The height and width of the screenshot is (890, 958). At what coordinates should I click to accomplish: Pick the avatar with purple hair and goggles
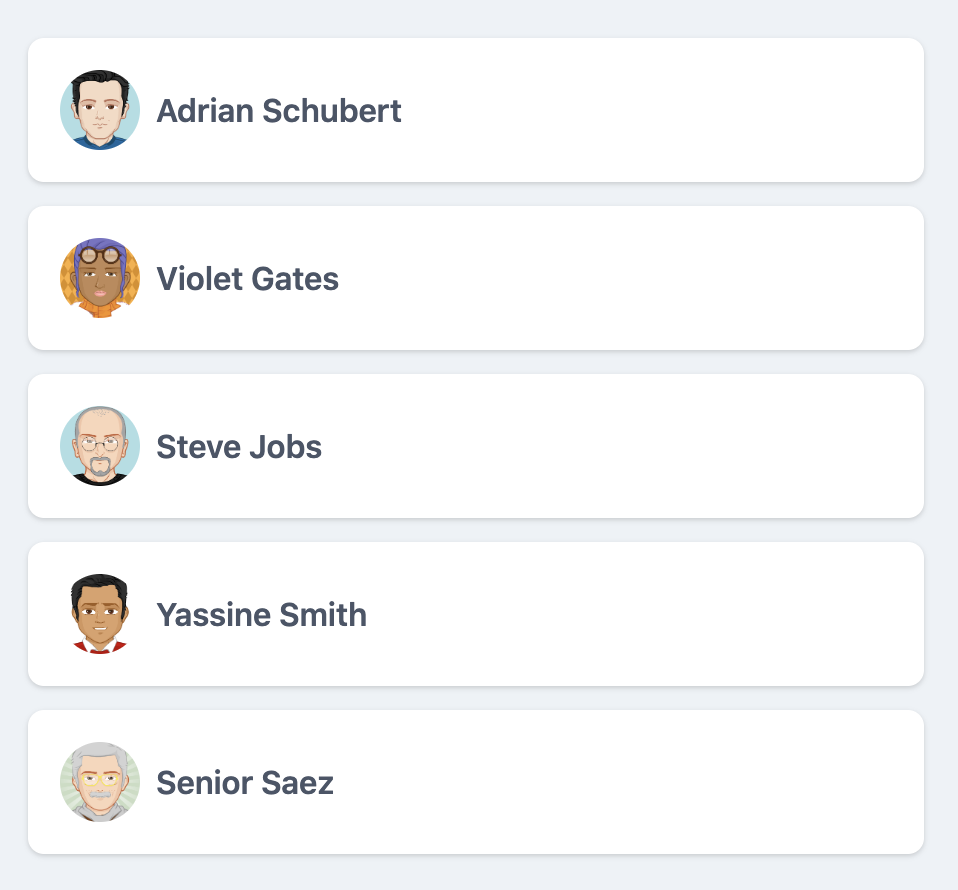(x=100, y=278)
